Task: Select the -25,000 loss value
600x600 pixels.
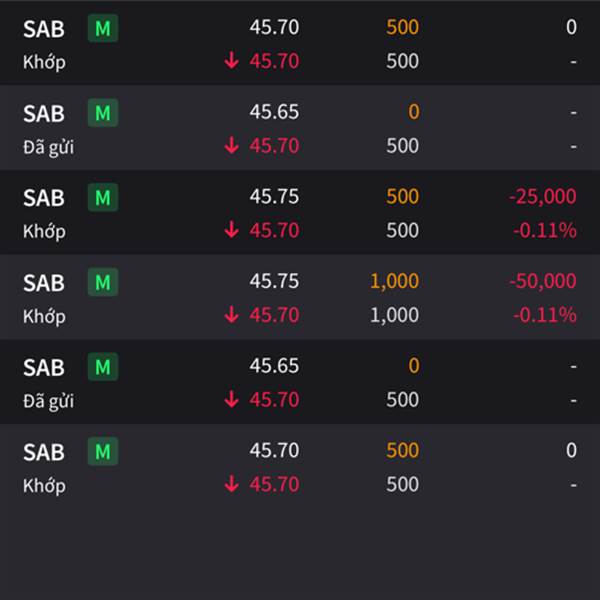Action: (x=543, y=196)
